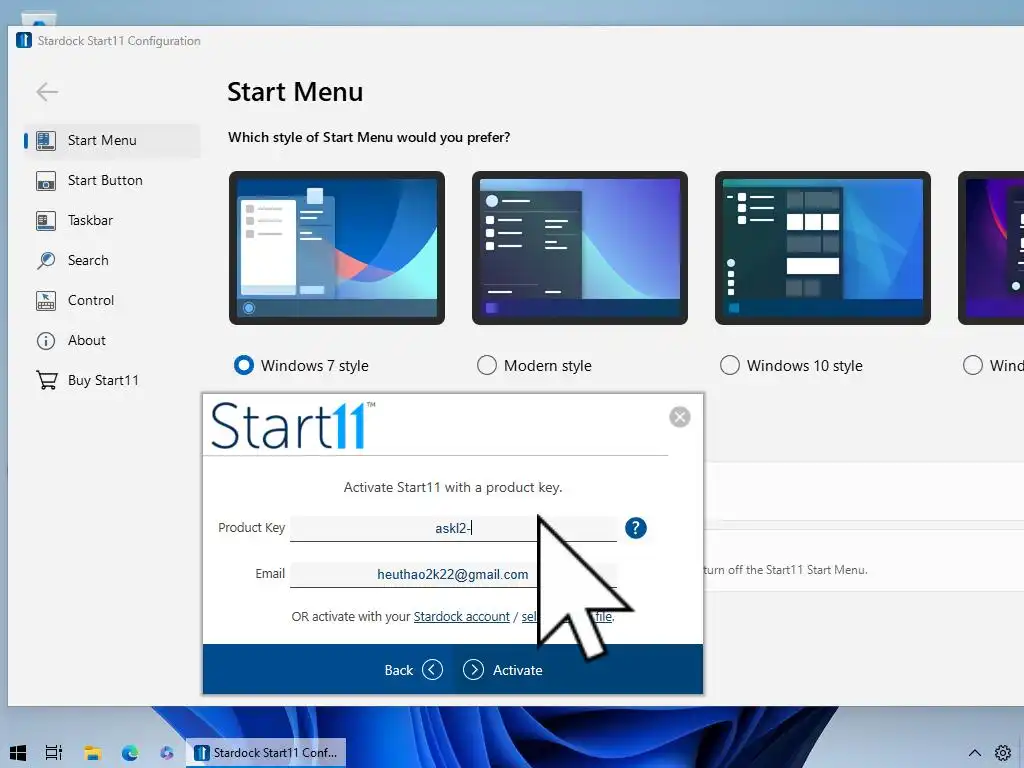Select the Windows 7 style radio button
The height and width of the screenshot is (768, 1024).
[244, 365]
